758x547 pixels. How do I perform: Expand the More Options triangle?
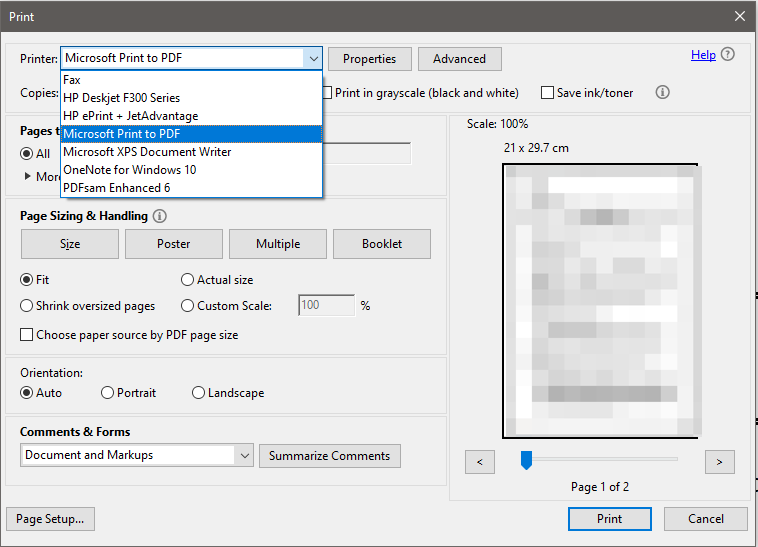[28, 176]
